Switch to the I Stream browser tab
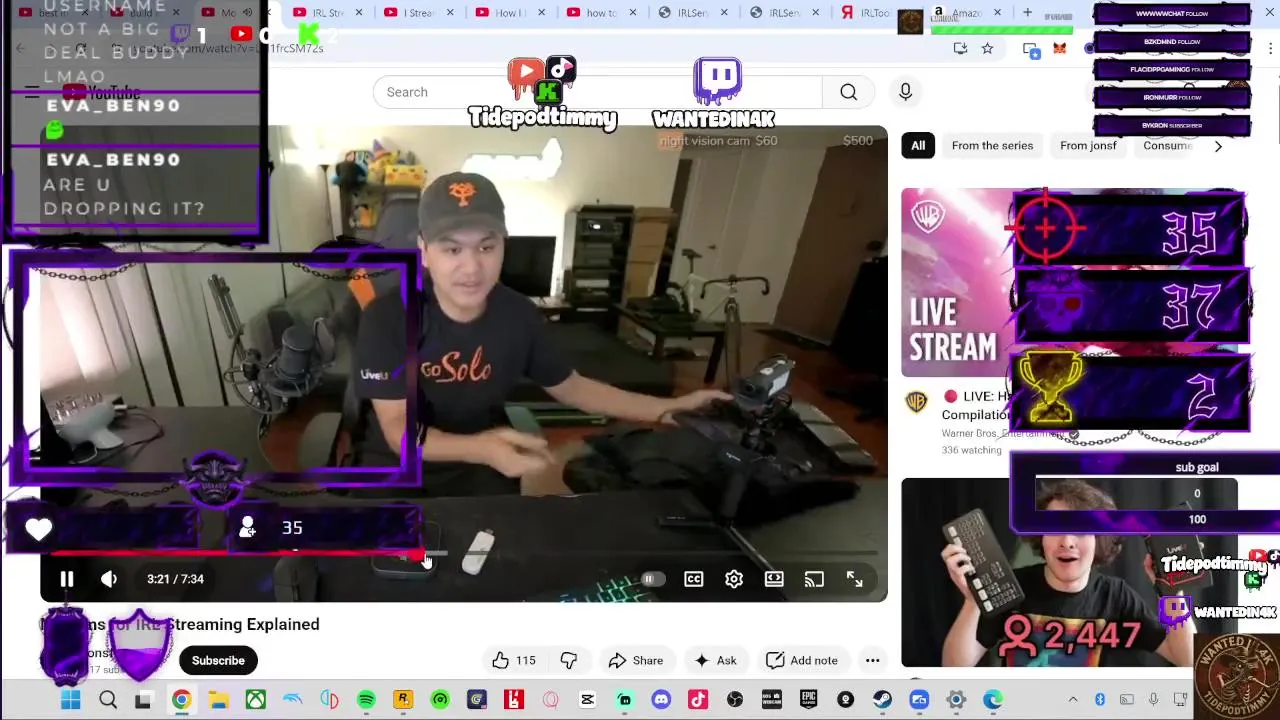The width and height of the screenshot is (1280, 720). click(420, 12)
